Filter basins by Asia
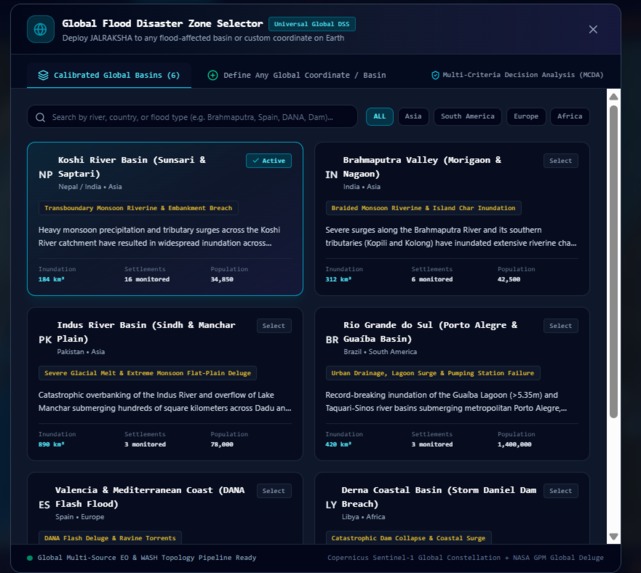This screenshot has width=641, height=573. point(413,116)
